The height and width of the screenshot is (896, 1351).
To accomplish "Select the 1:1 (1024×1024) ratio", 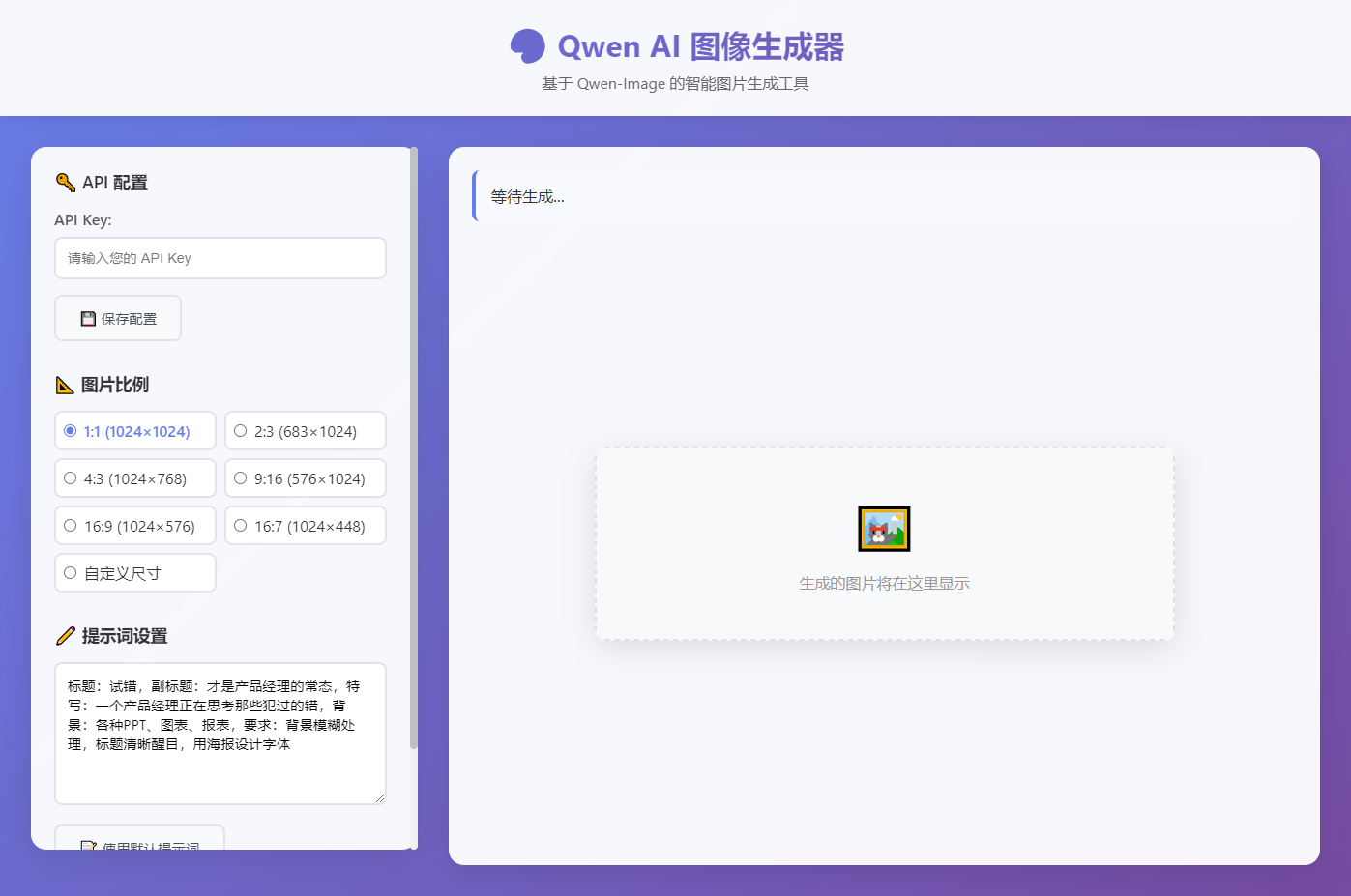I will pos(135,431).
